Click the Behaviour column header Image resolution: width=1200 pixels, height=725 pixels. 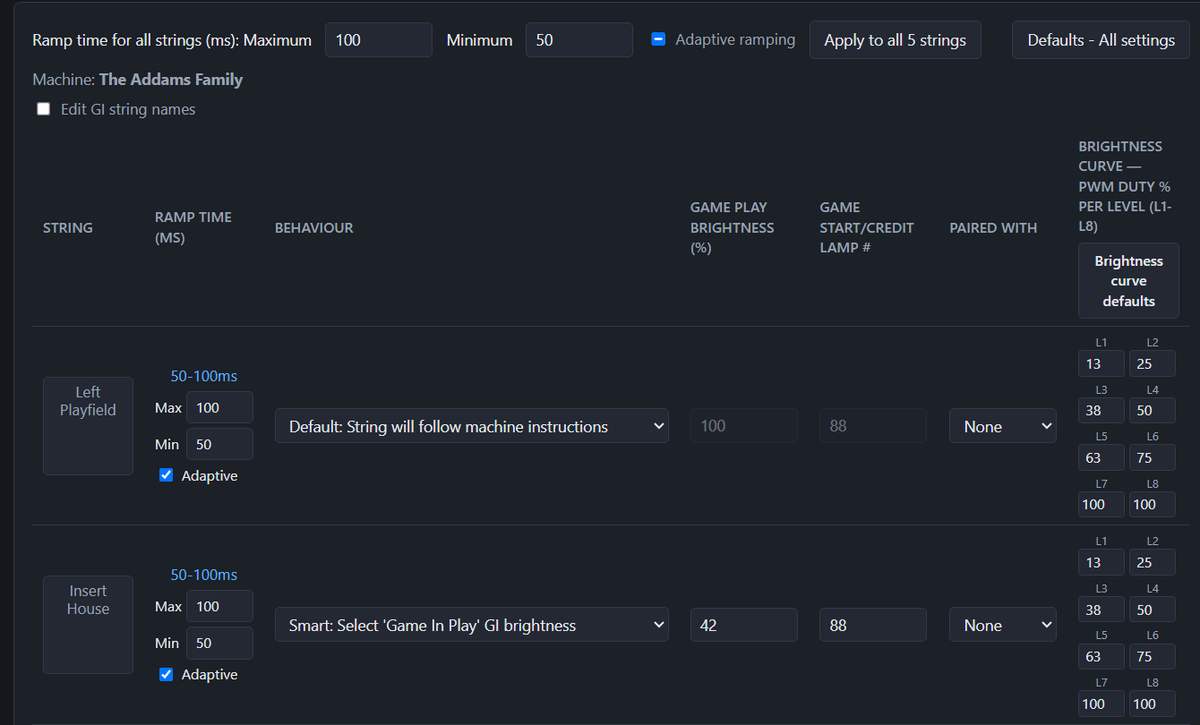pyautogui.click(x=314, y=228)
